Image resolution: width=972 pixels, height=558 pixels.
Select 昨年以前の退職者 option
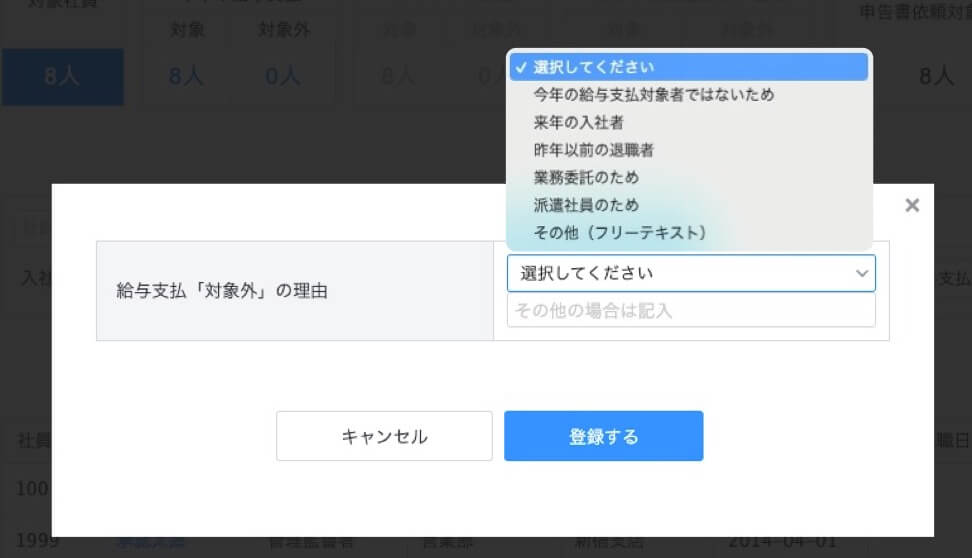point(594,150)
